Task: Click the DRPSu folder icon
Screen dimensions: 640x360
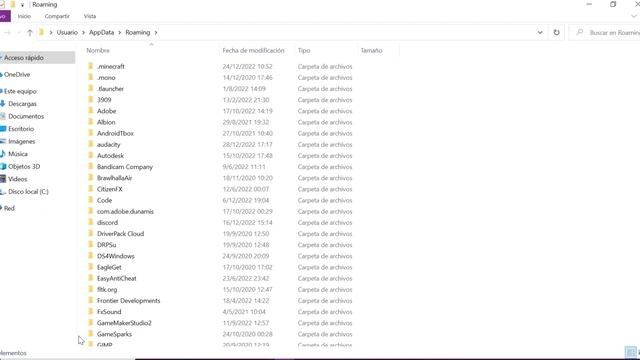Action: click(x=91, y=245)
